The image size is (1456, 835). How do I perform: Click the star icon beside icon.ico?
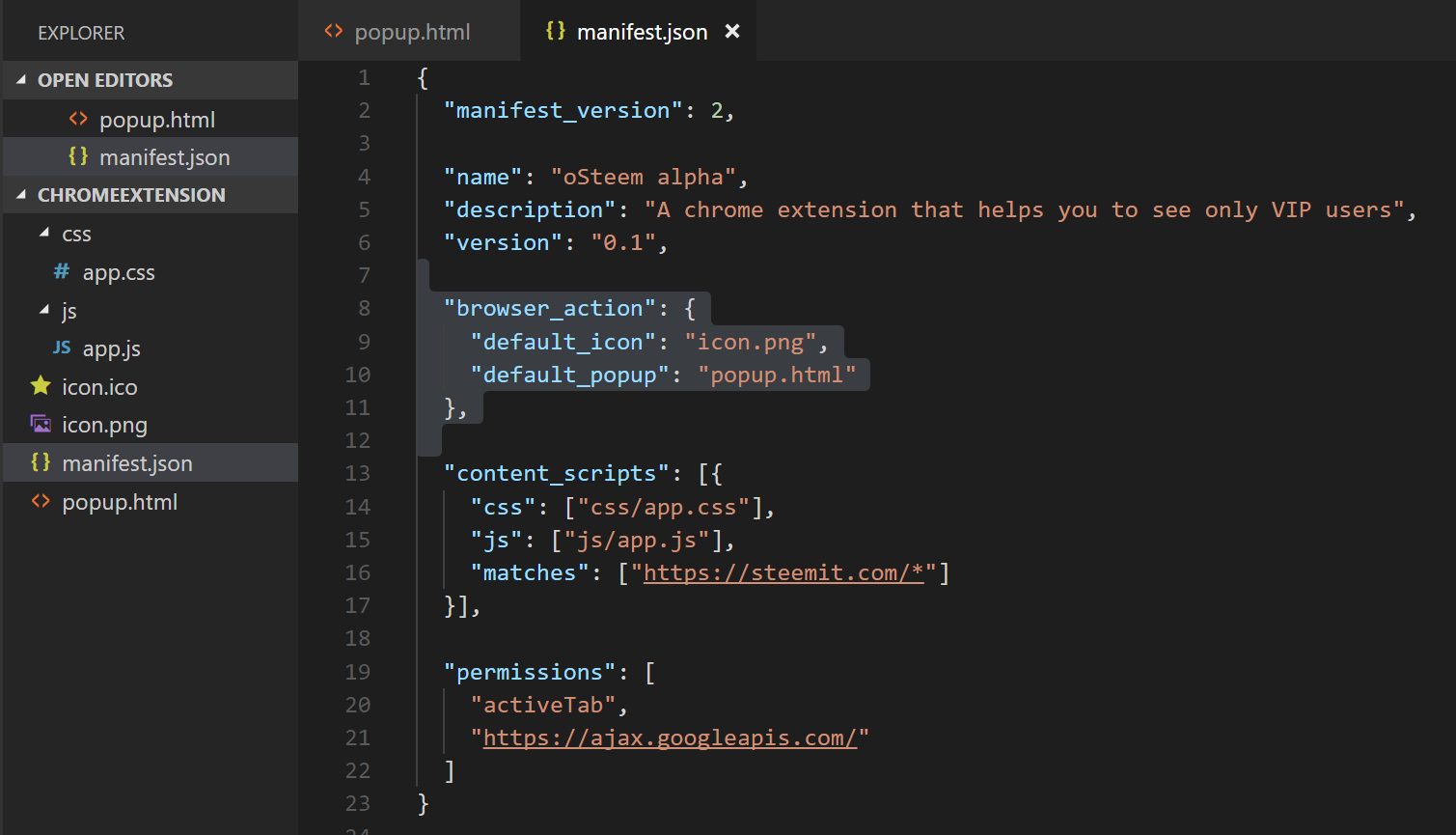pyautogui.click(x=41, y=386)
